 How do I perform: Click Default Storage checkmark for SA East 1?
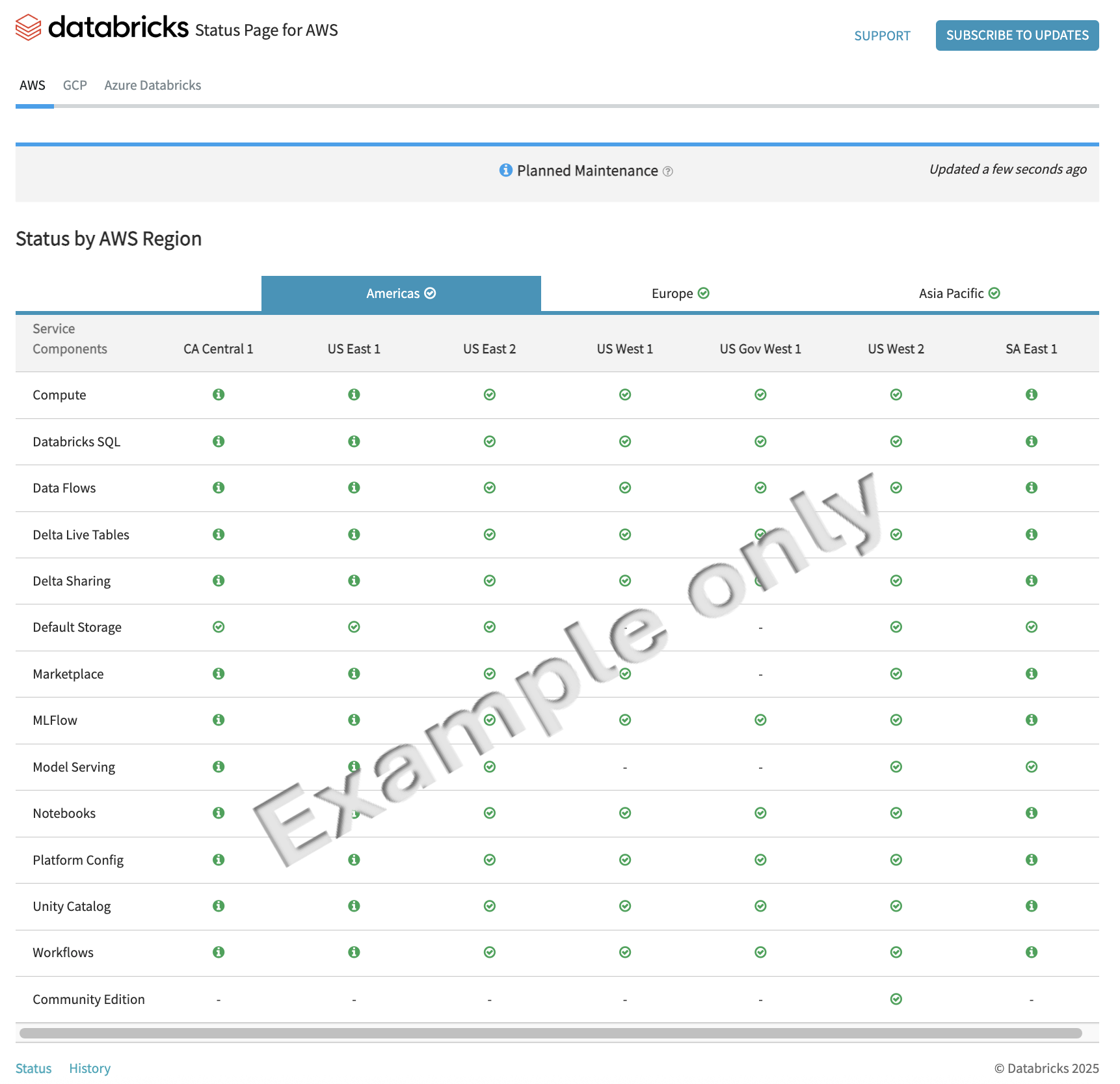click(x=1031, y=627)
